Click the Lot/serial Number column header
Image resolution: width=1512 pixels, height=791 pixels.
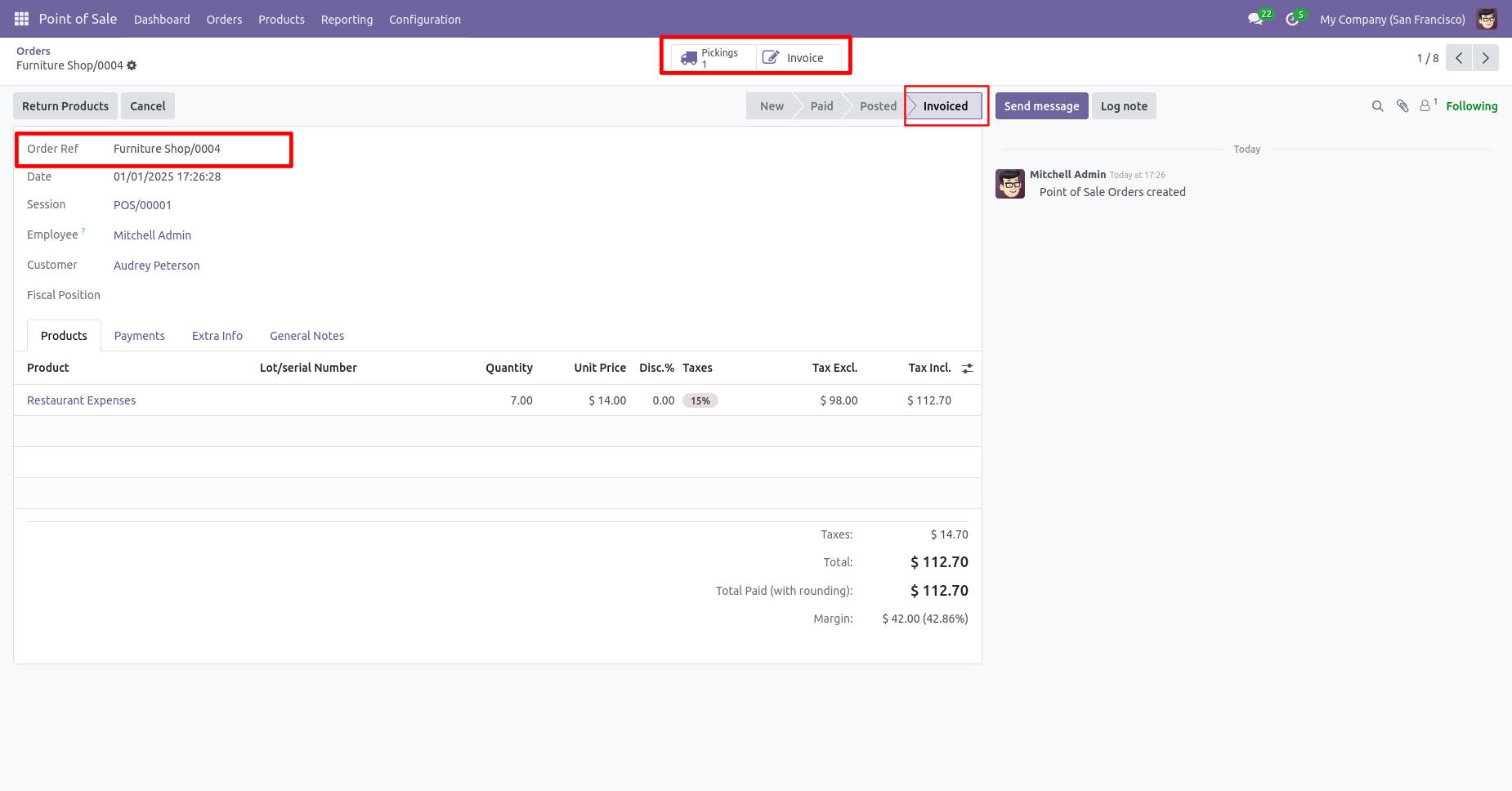click(308, 368)
